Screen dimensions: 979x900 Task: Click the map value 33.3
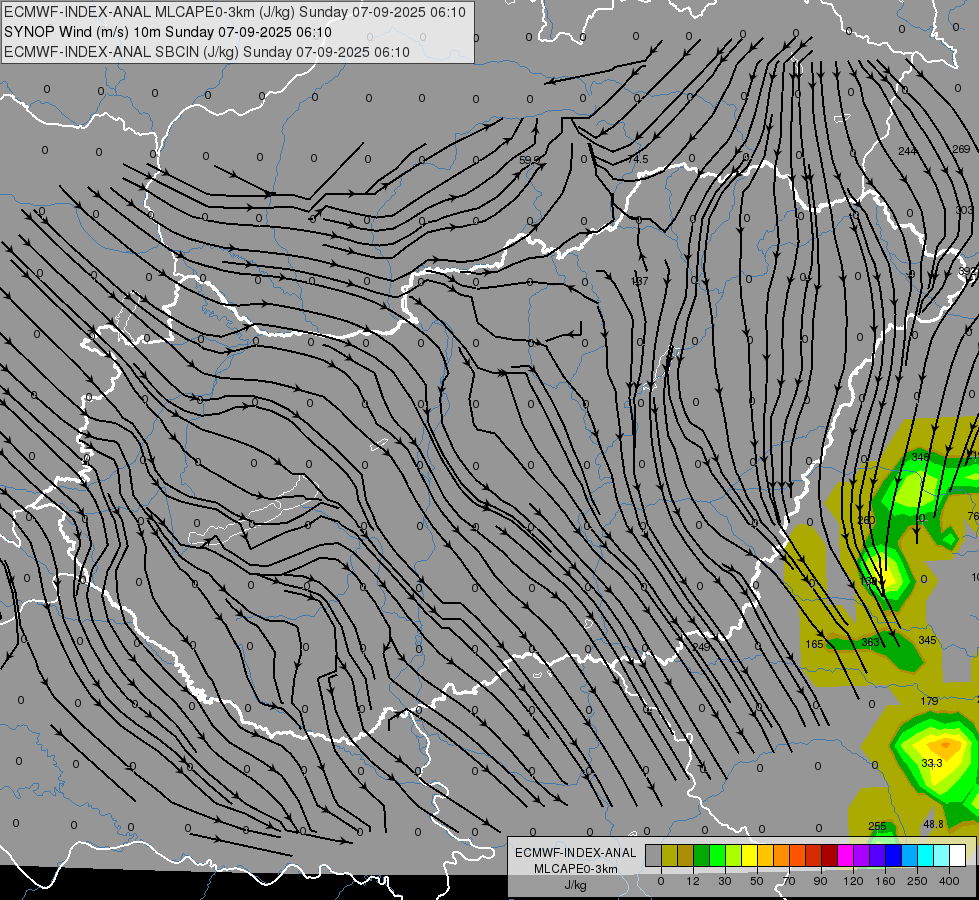(x=932, y=763)
